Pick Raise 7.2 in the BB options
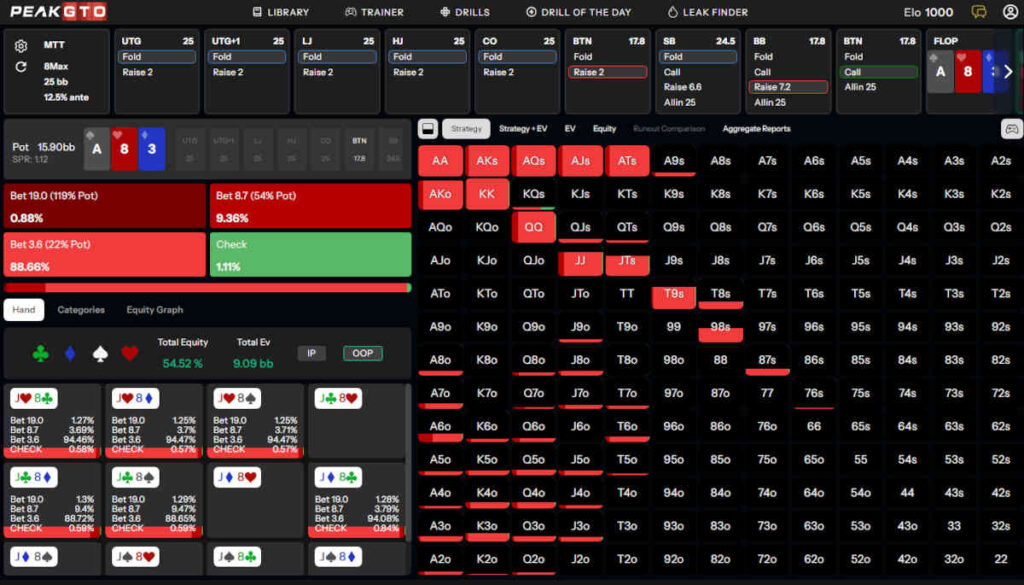The image size is (1024, 585). [788, 87]
